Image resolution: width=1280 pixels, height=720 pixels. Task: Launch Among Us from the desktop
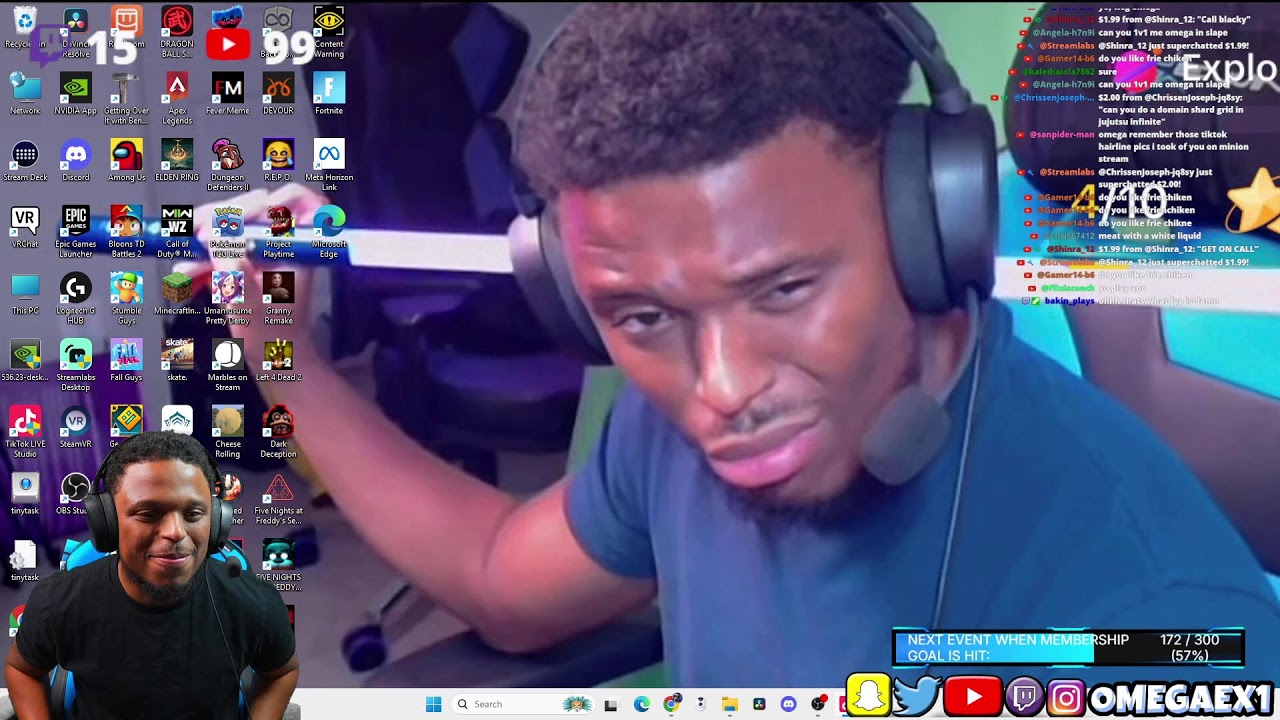click(127, 161)
